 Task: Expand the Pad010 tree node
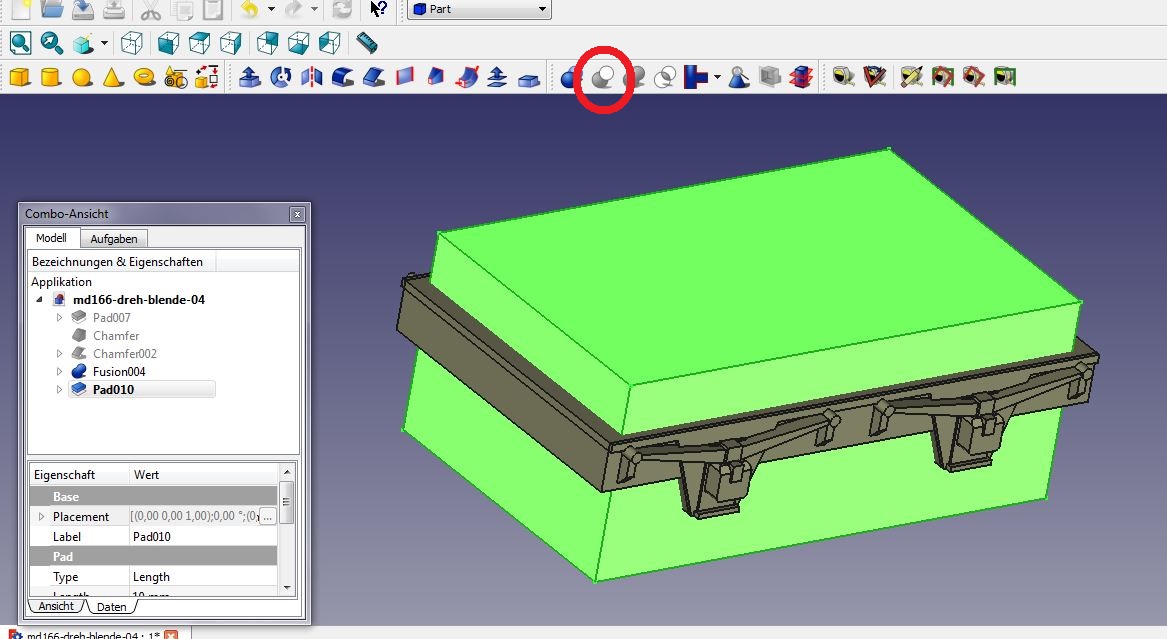60,389
